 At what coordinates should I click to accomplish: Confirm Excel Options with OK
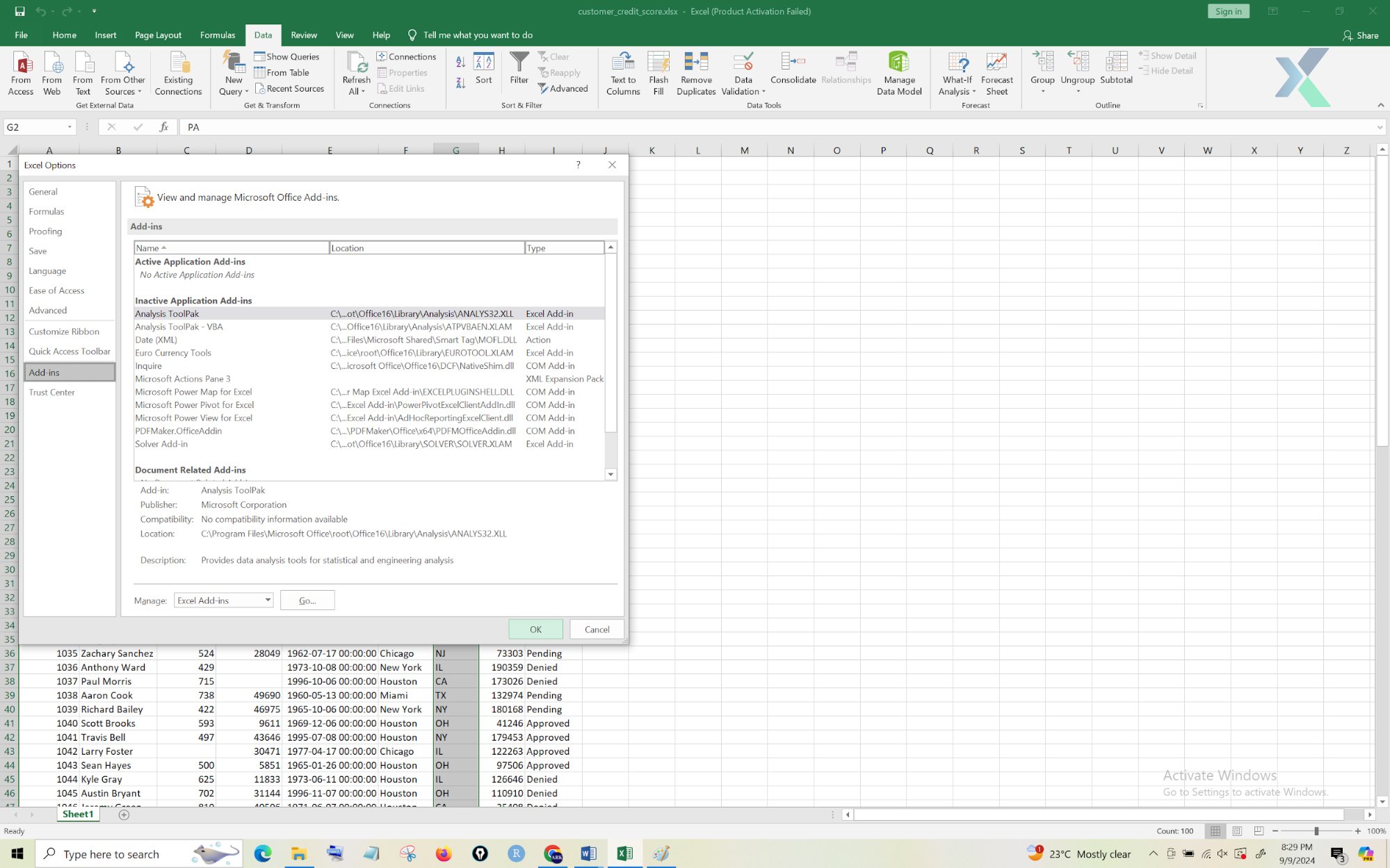pos(535,629)
